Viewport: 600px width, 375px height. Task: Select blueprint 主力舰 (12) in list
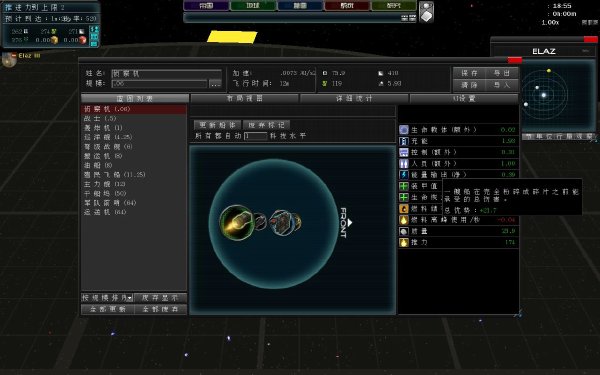[134, 184]
